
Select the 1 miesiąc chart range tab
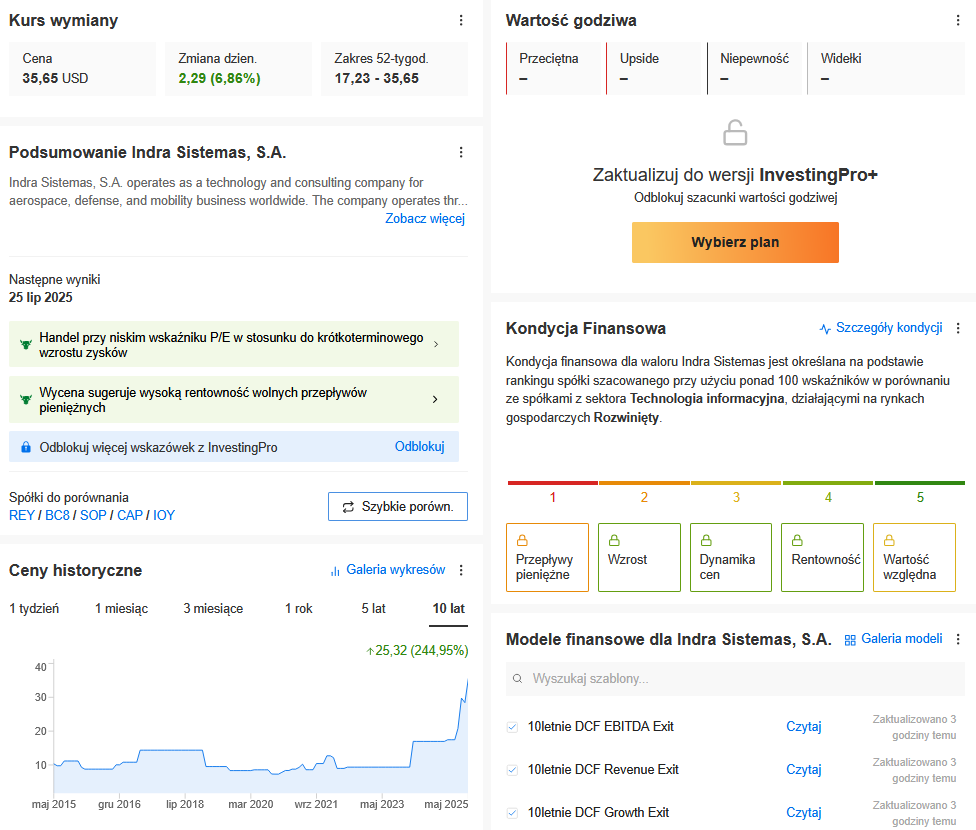point(121,609)
